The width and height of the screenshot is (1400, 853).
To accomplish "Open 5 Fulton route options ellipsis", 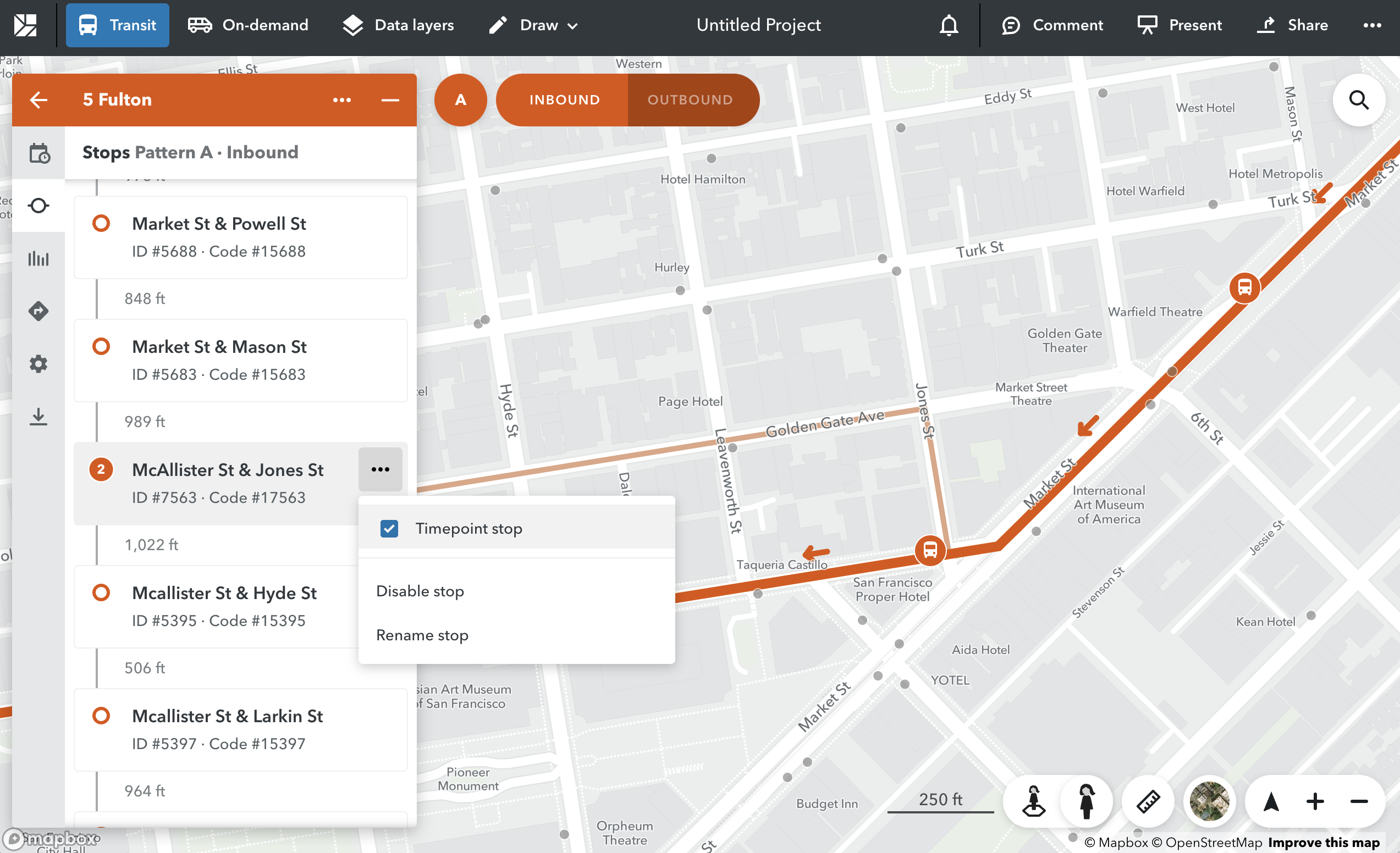I will (341, 100).
